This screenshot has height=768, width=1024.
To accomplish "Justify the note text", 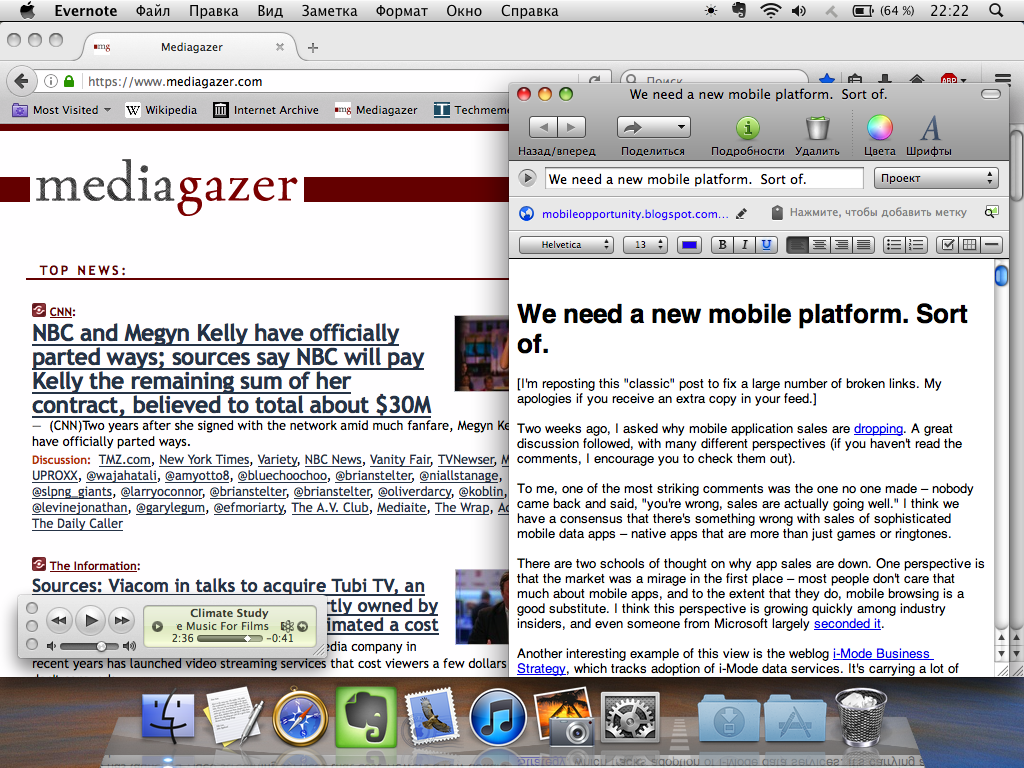I will click(x=863, y=245).
